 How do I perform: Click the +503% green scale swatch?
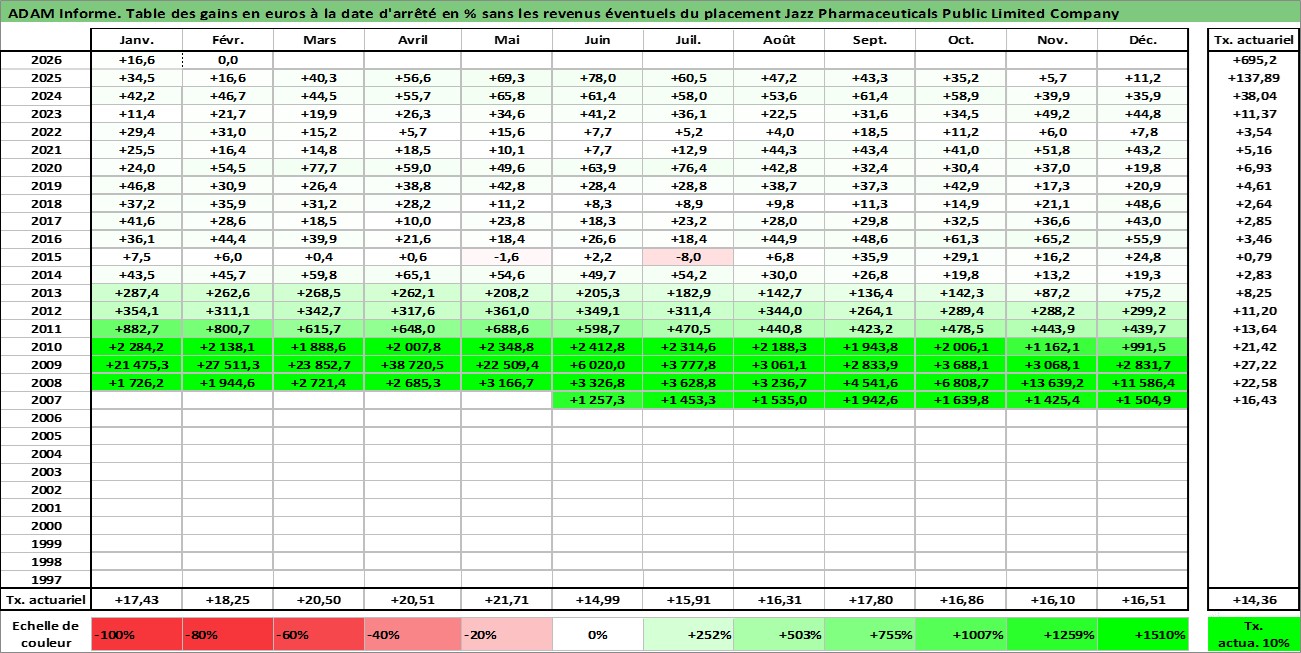[x=779, y=634]
